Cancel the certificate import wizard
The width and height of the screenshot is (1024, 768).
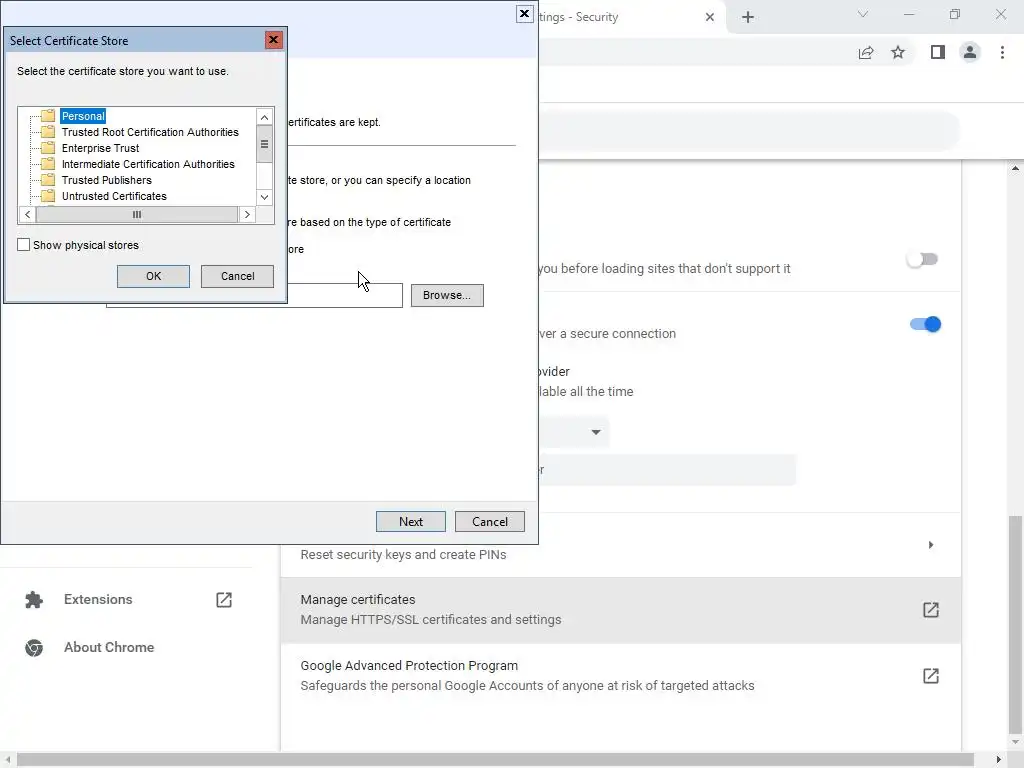(490, 522)
